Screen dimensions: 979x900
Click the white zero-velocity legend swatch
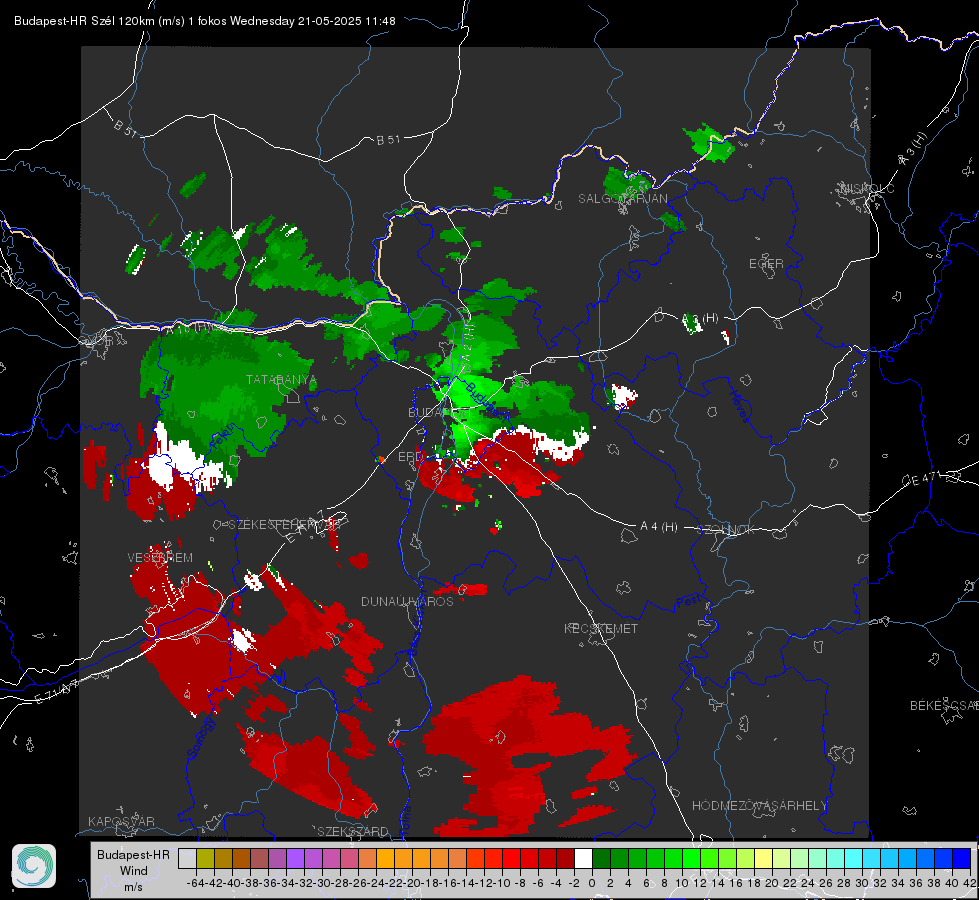point(583,858)
